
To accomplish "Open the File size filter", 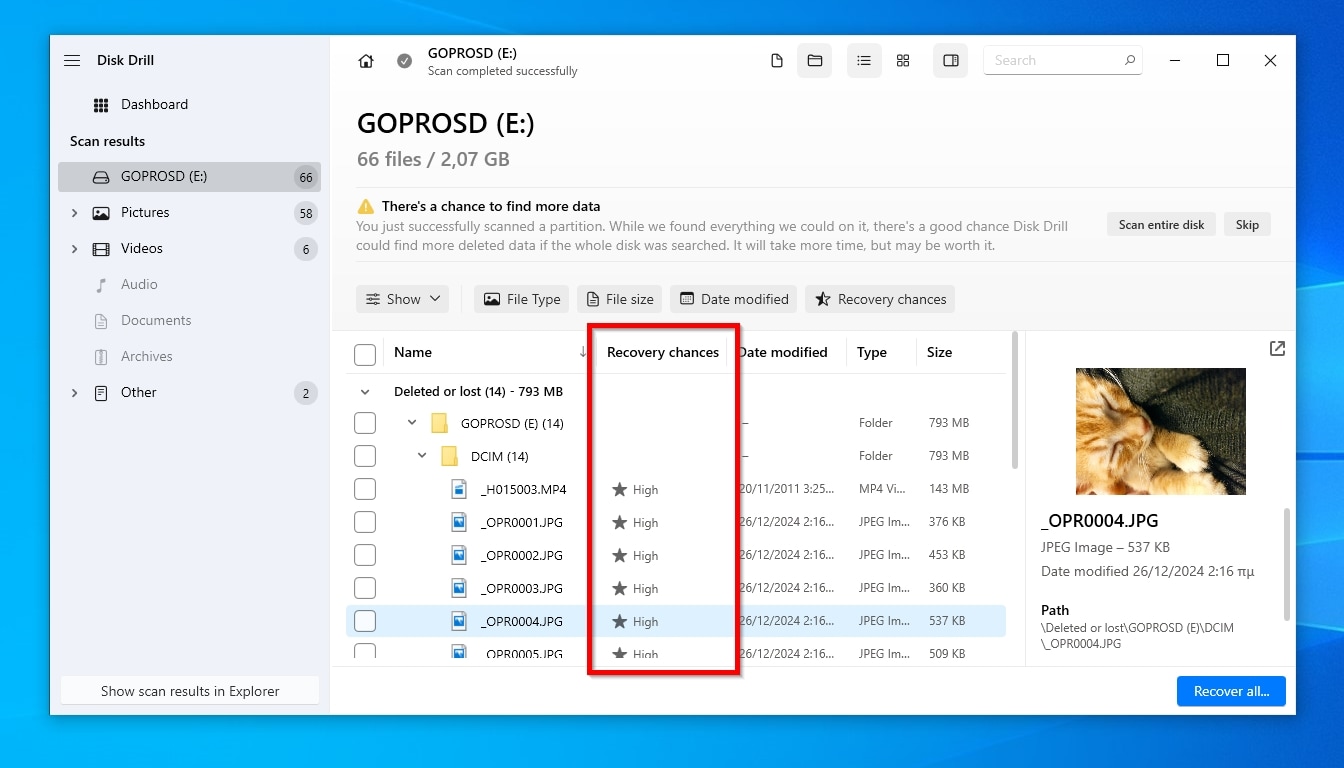I will (619, 299).
